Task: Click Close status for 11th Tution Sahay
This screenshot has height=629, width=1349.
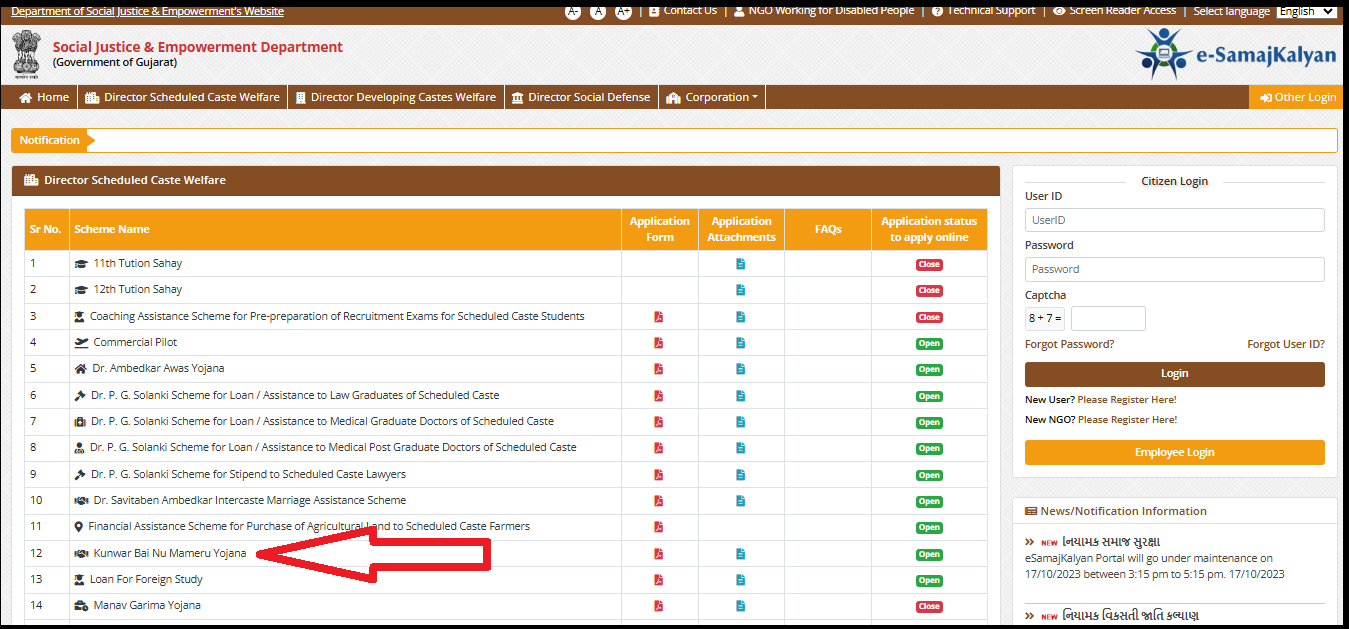Action: tap(929, 265)
